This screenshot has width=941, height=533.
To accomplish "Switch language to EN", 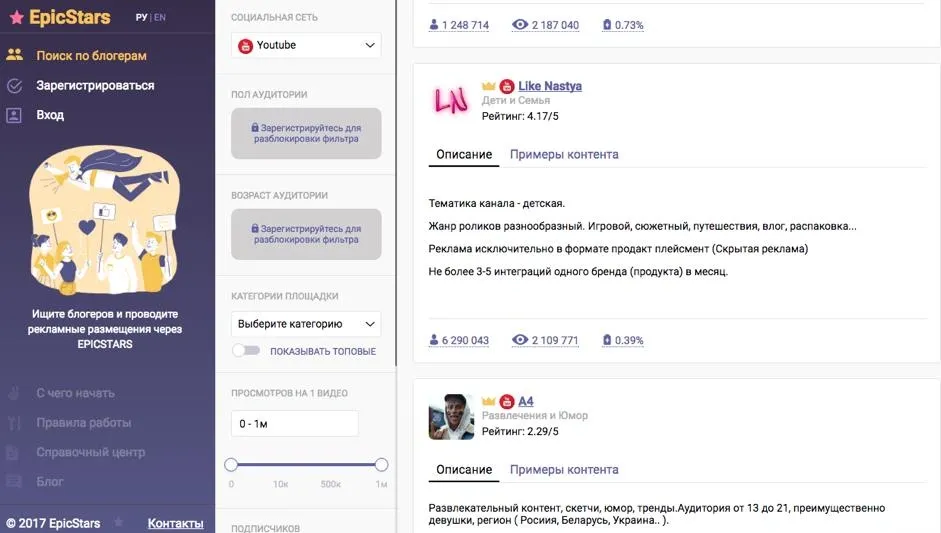I will click(x=160, y=17).
